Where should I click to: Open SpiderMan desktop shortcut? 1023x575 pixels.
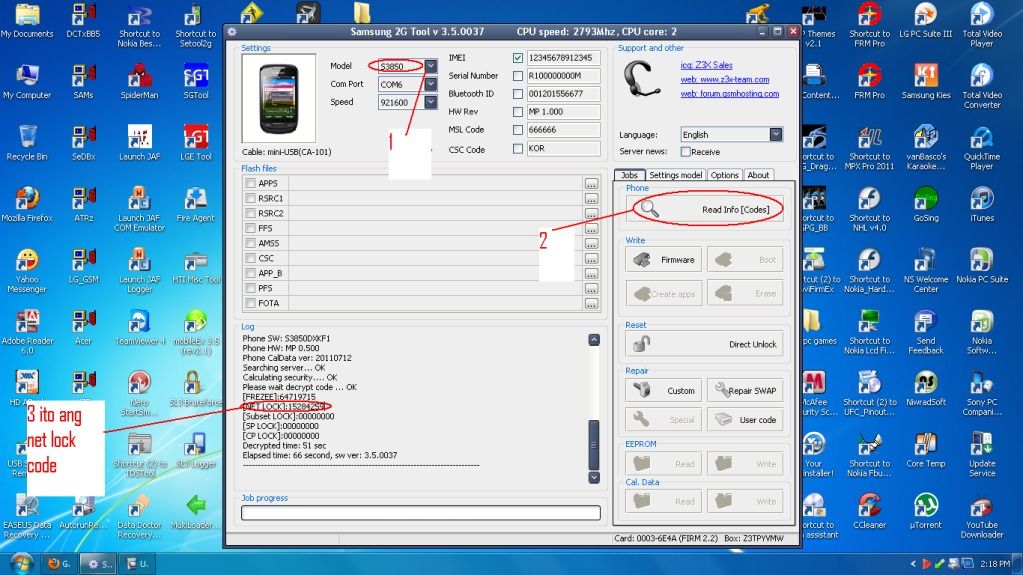click(139, 81)
